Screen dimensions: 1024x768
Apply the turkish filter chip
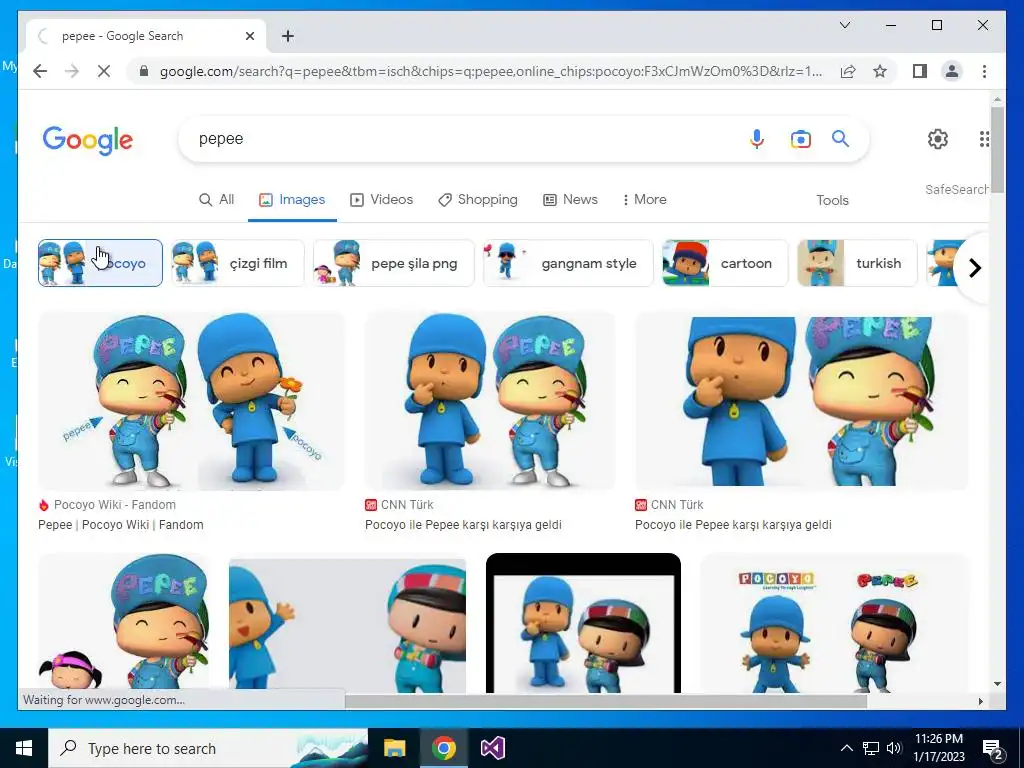point(857,263)
